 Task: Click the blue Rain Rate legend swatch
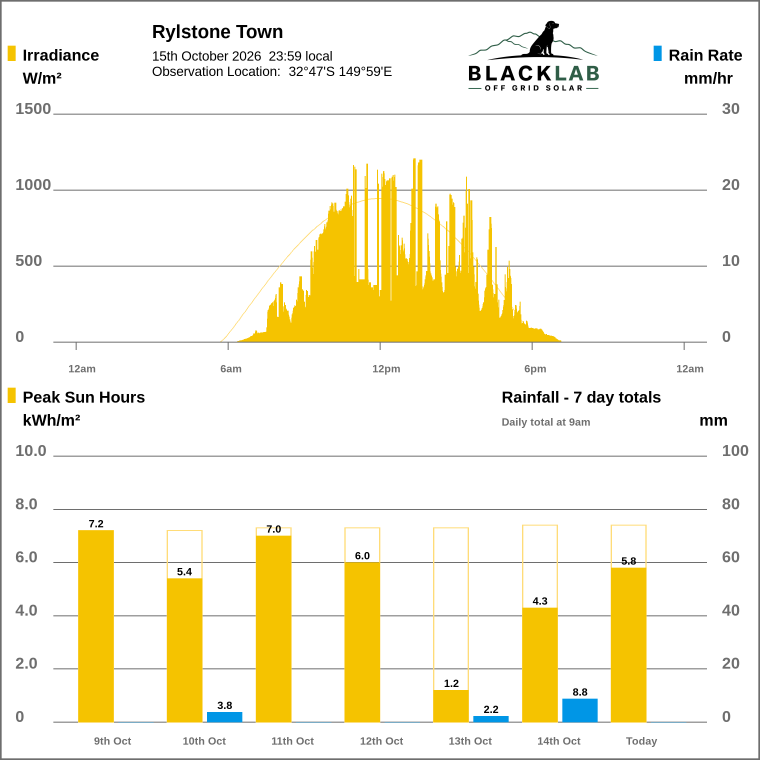coord(657,53)
